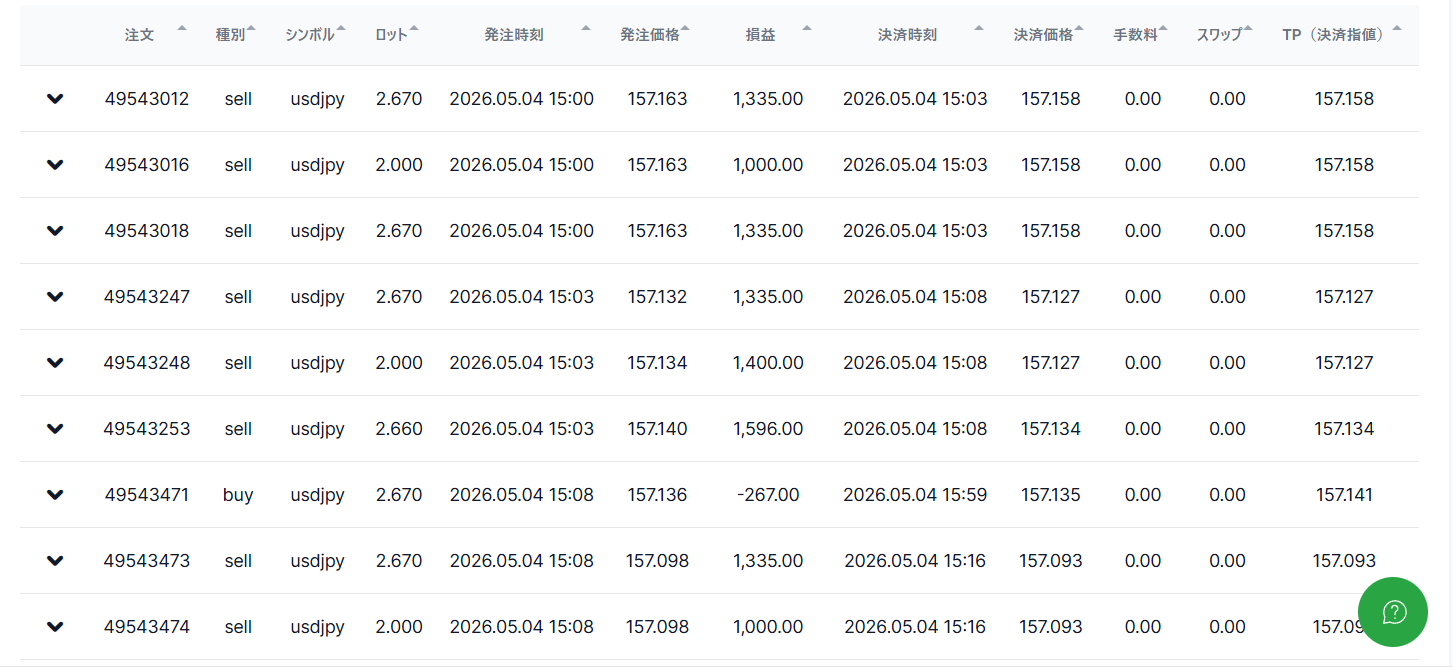Click the TP（決済指値） sort arrow

(1397, 28)
